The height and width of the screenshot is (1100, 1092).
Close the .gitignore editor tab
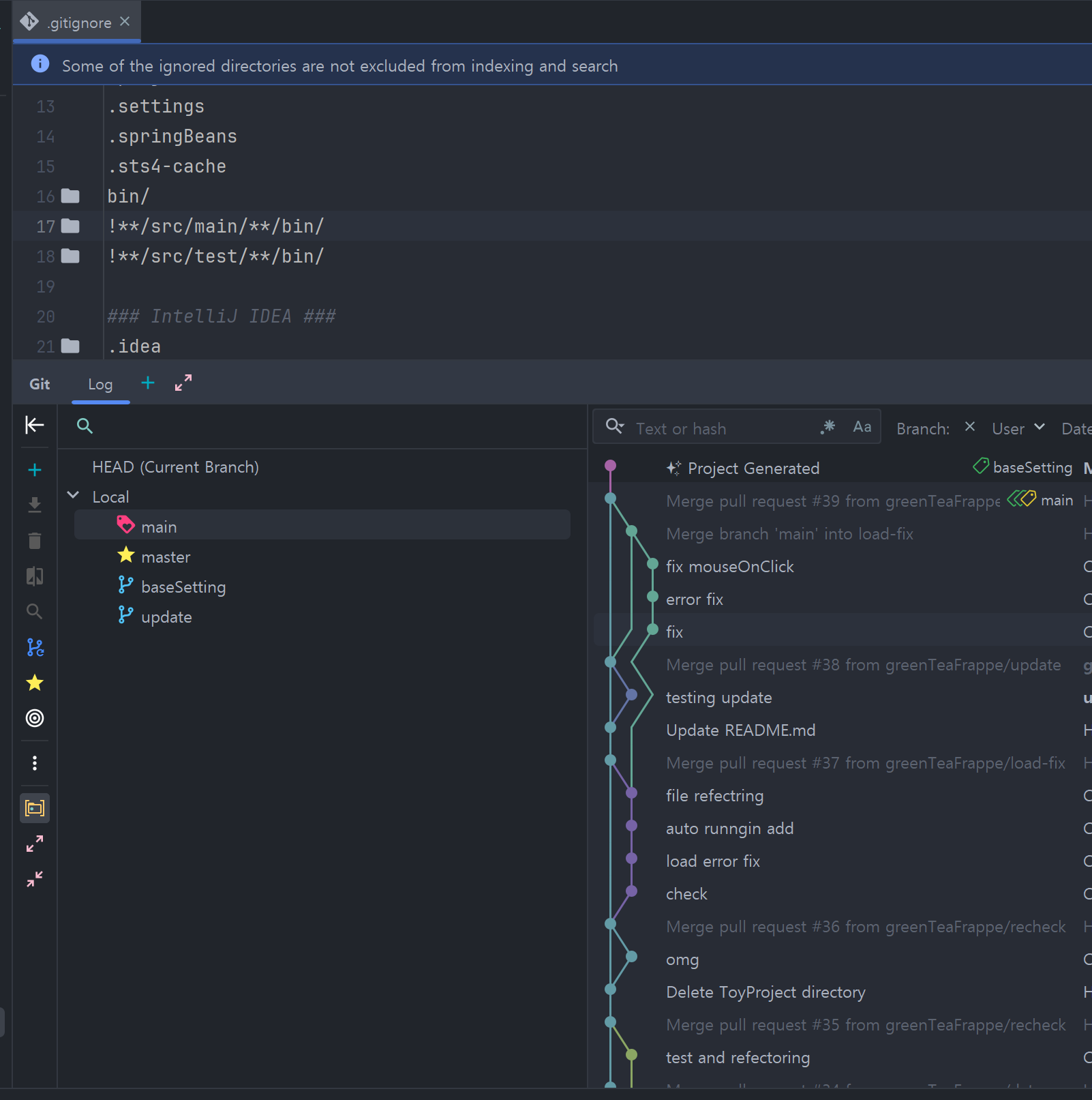[125, 22]
